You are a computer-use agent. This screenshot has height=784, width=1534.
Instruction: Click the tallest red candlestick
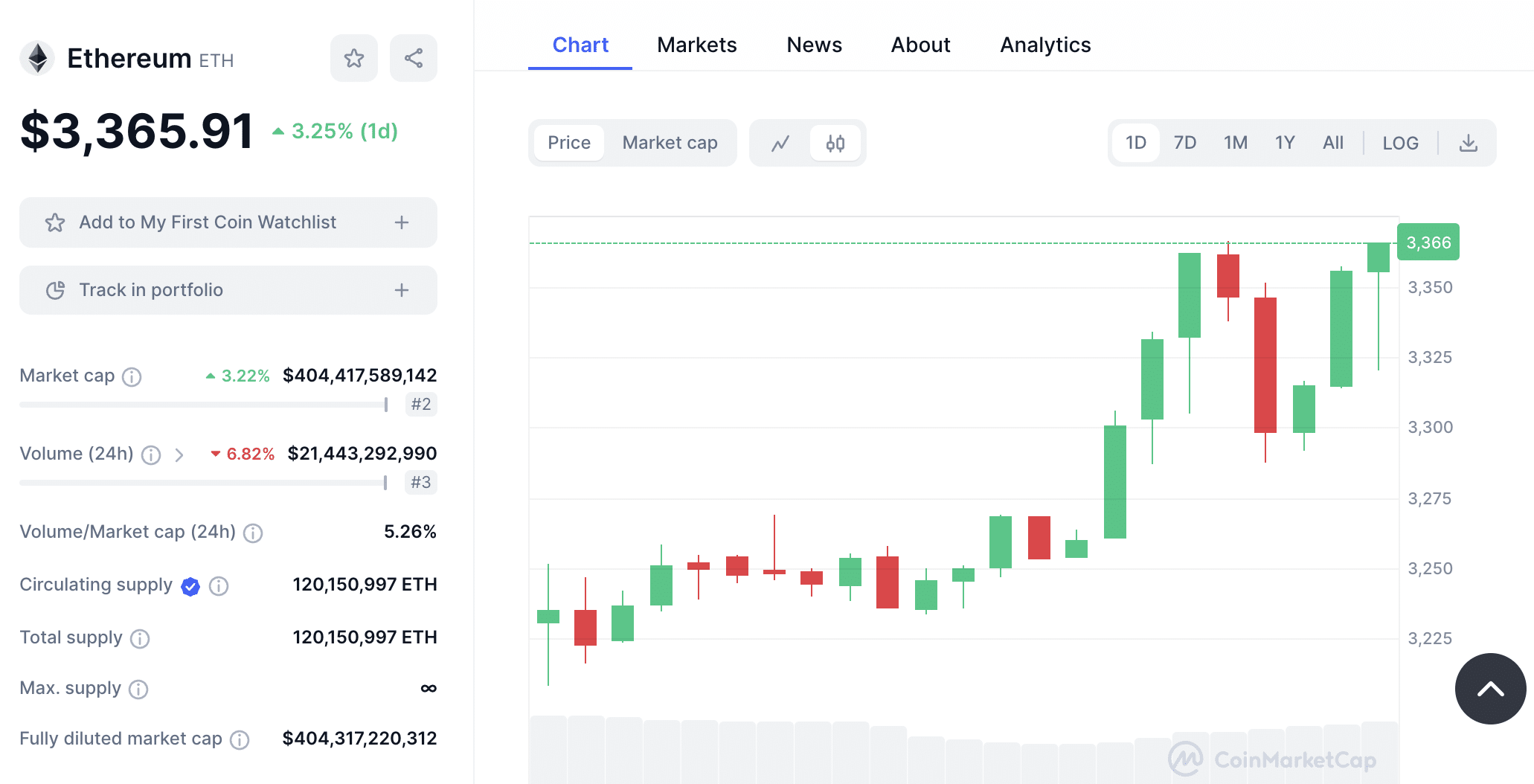coord(1265,364)
